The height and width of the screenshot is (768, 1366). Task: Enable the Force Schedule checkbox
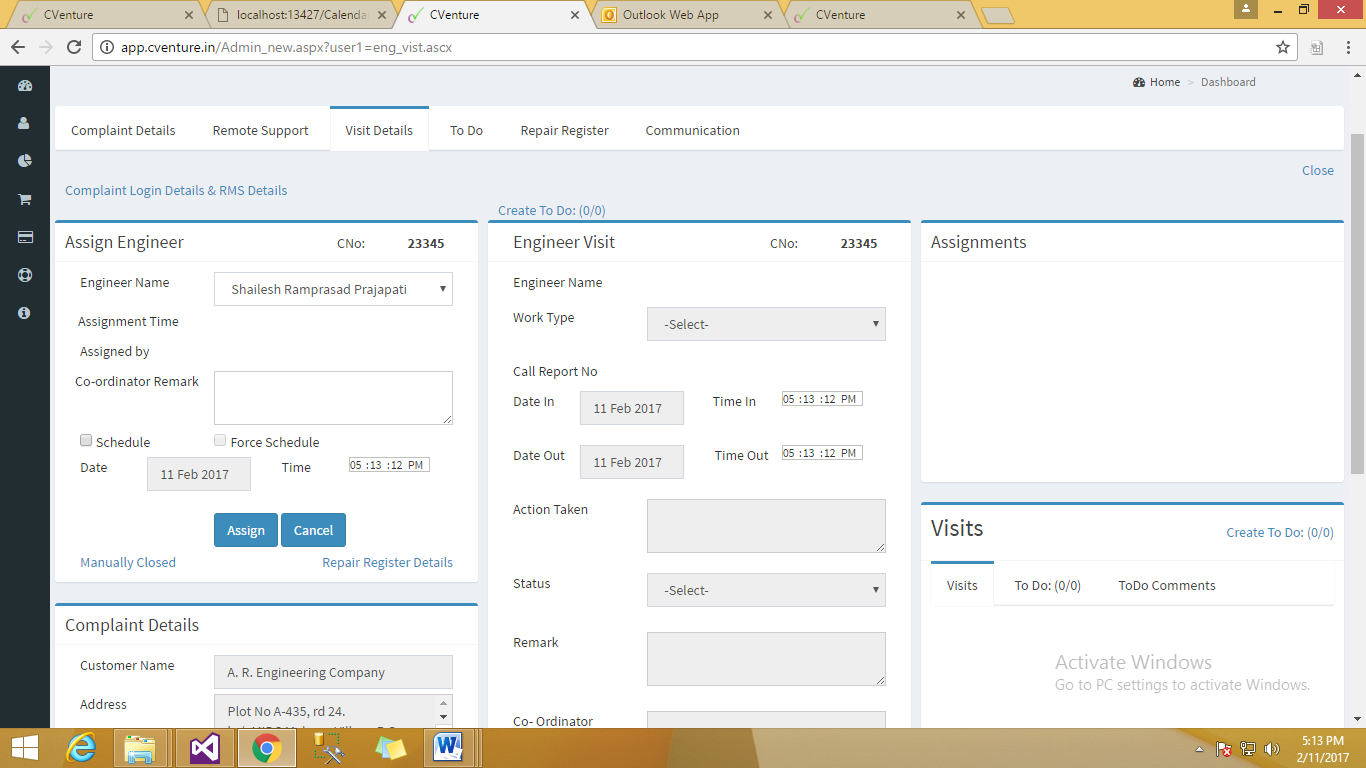coord(220,440)
